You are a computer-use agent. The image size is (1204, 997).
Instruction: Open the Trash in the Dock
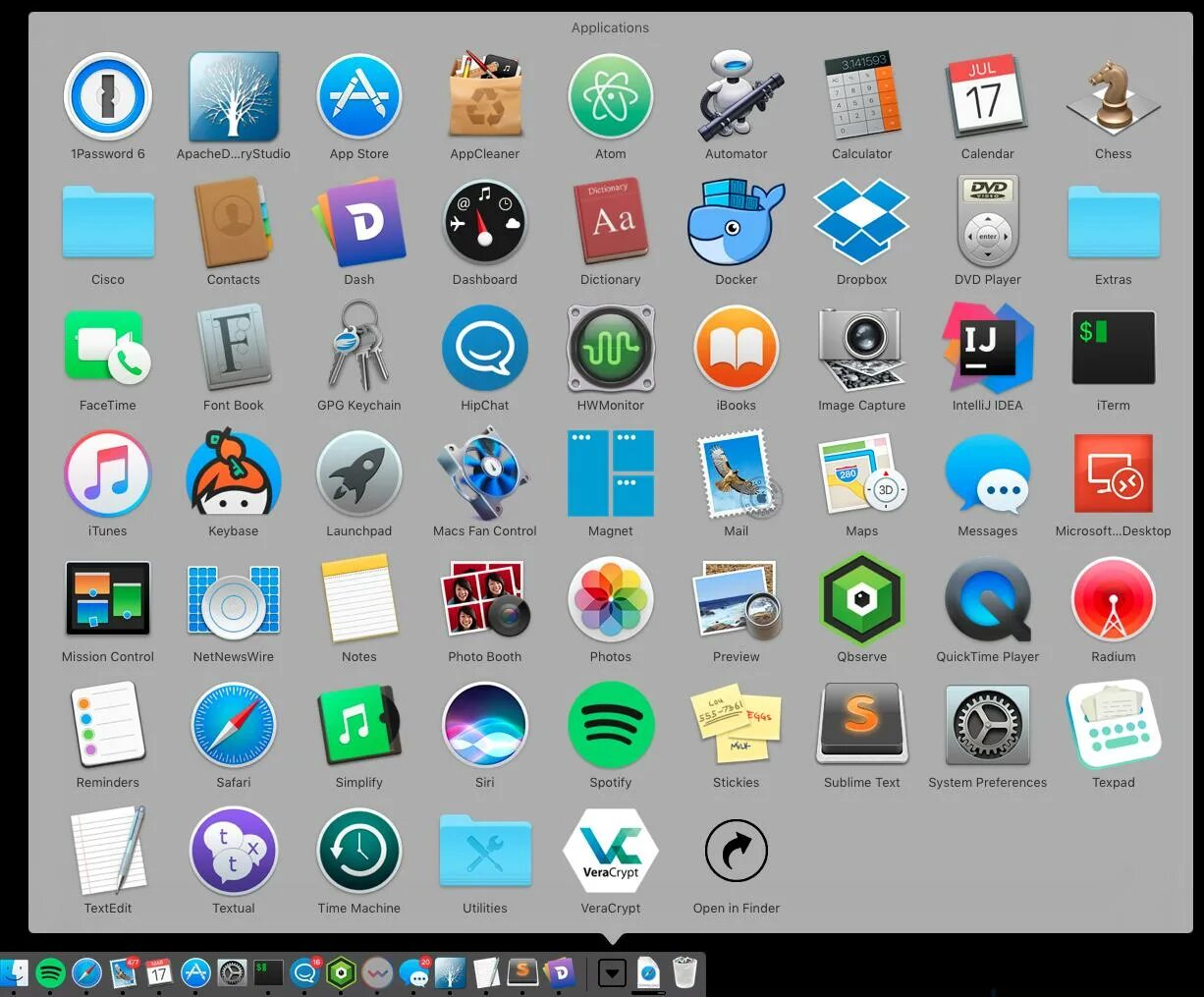[684, 972]
